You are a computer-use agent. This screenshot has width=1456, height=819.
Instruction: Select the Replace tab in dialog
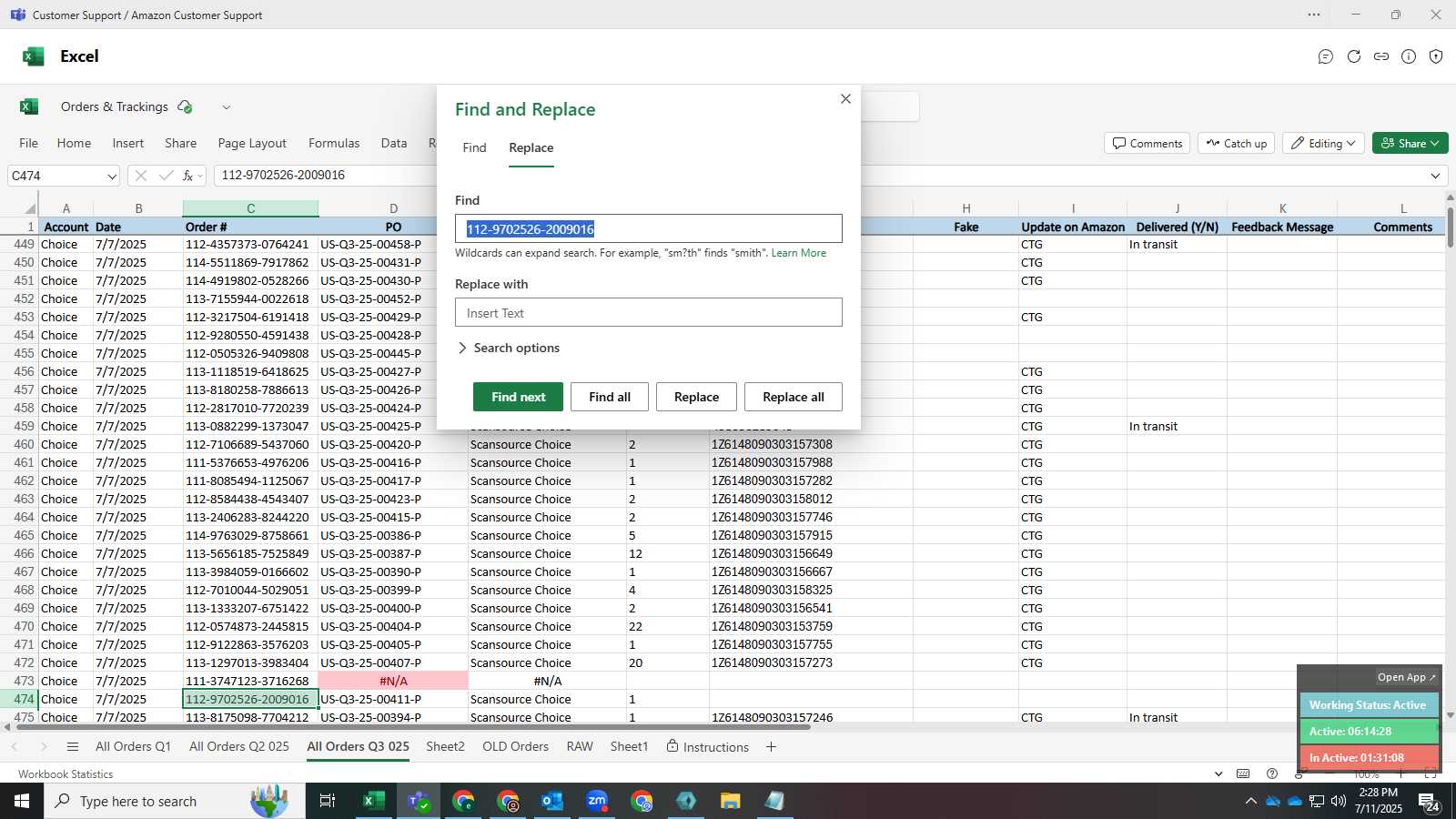point(531,147)
